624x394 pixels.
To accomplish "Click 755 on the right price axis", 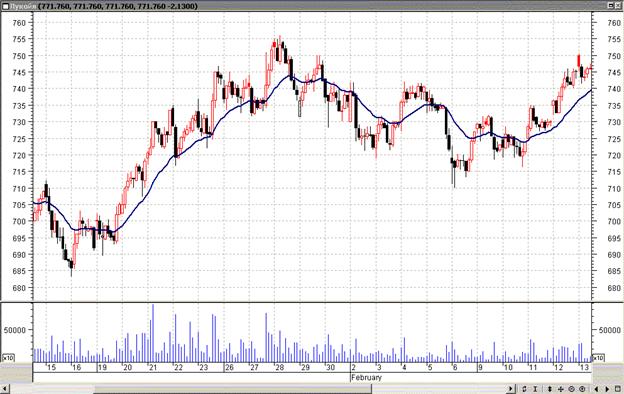I will pyautogui.click(x=614, y=39).
